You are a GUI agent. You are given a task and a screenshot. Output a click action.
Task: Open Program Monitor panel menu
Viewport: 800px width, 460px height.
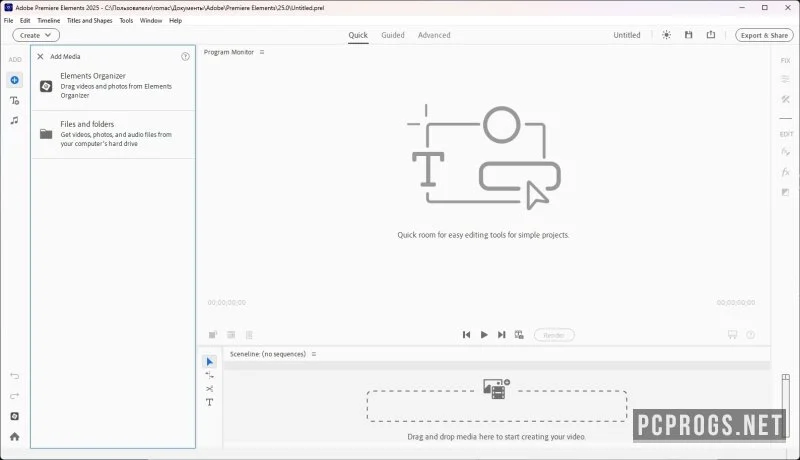(x=262, y=52)
